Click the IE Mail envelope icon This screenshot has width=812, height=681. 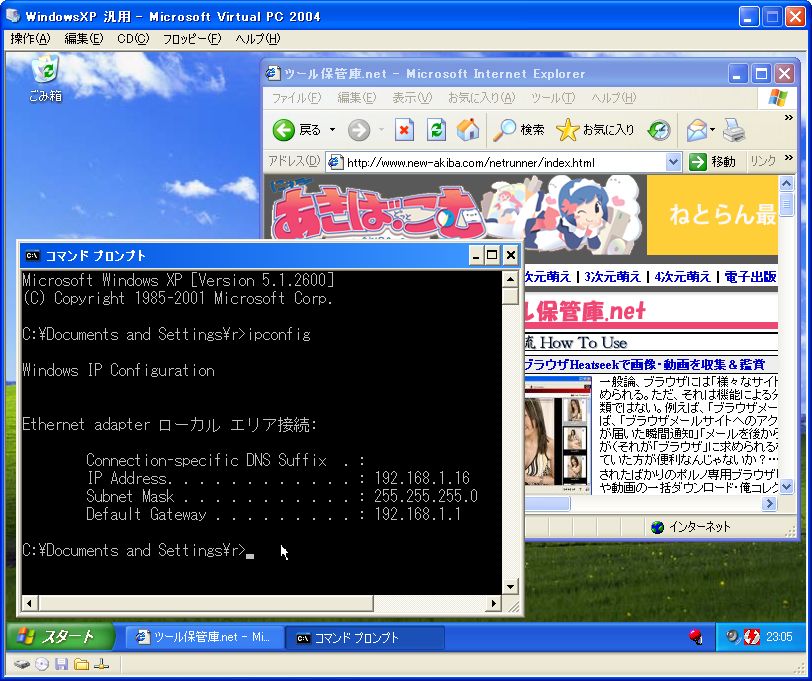[x=697, y=130]
